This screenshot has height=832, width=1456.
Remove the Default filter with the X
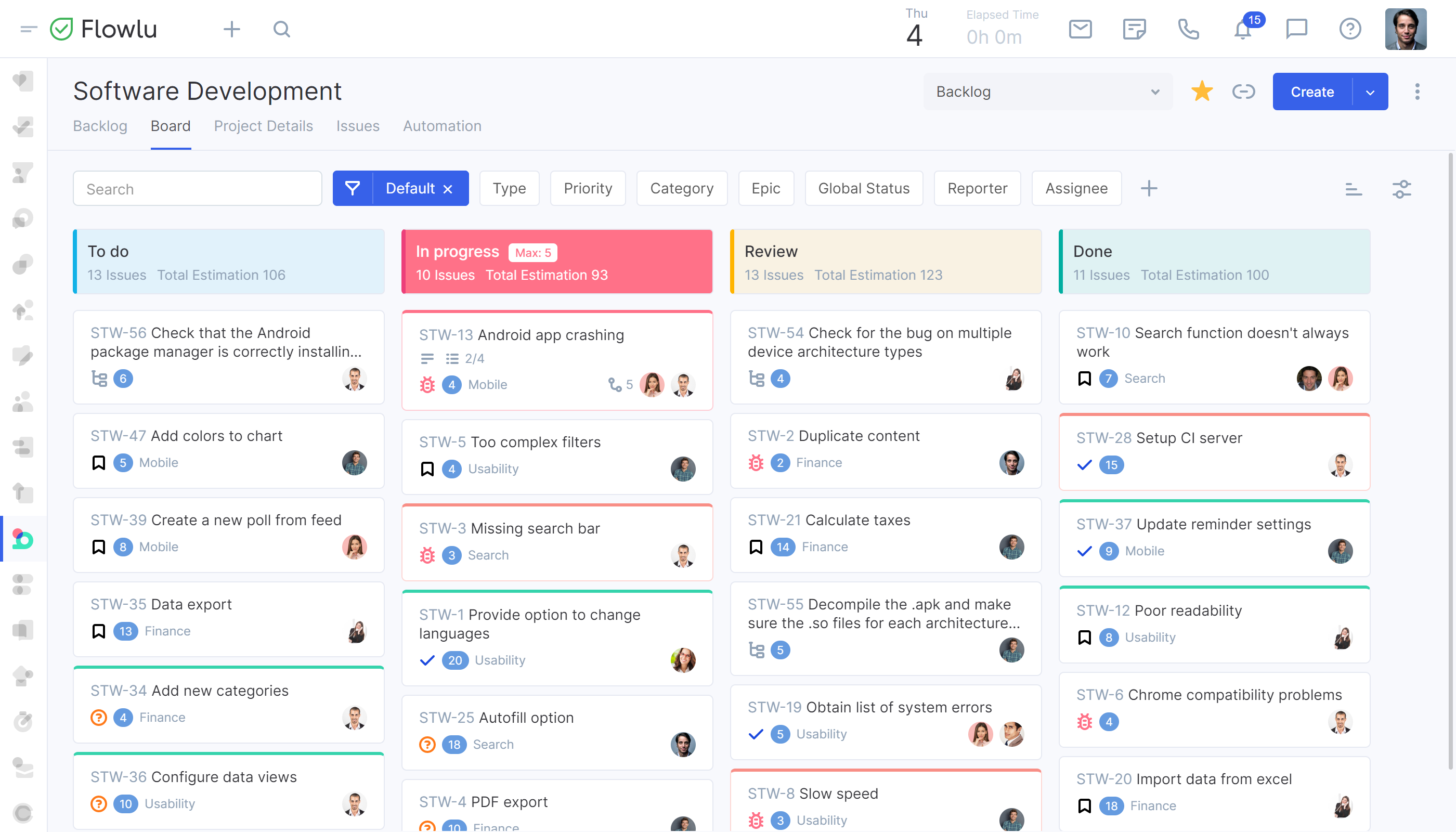point(448,189)
